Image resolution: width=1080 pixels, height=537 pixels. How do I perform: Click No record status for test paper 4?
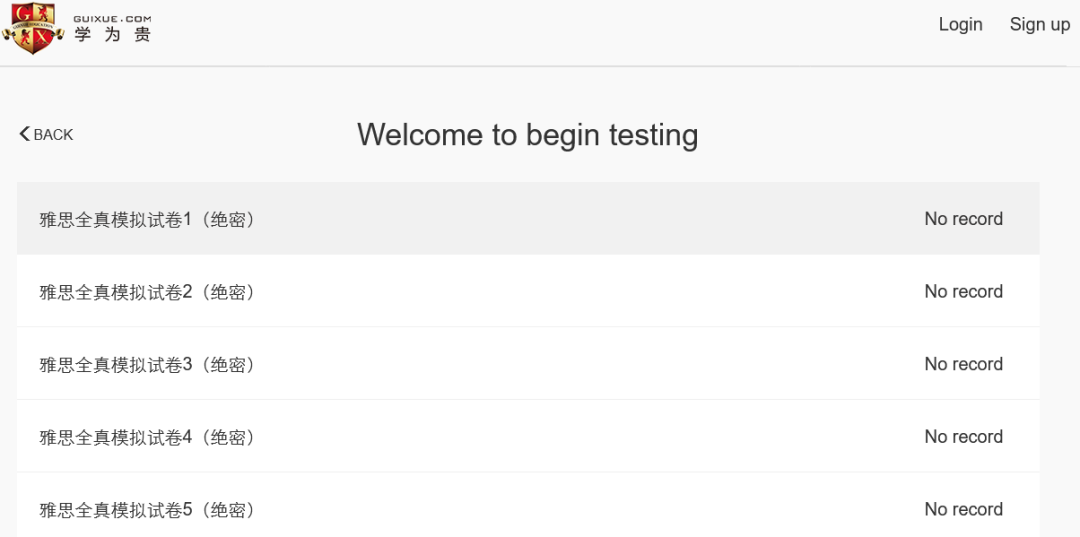coord(964,436)
